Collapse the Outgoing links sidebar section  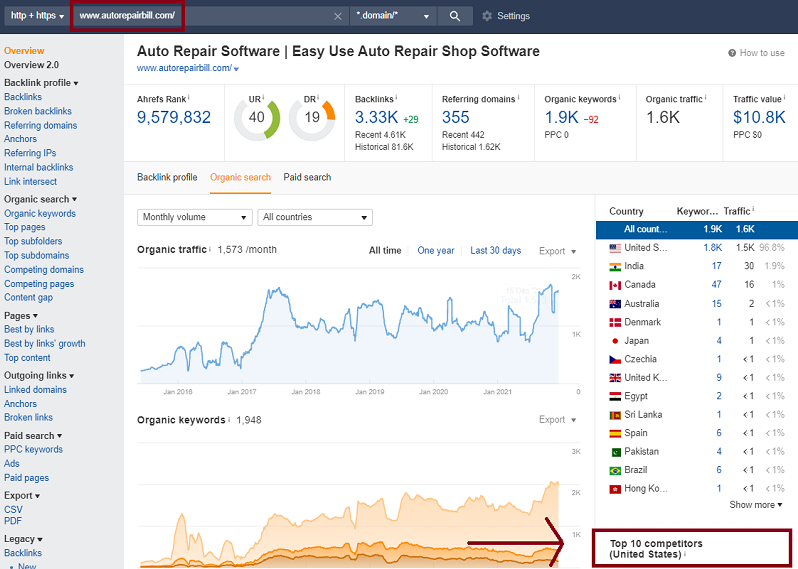pyautogui.click(x=39, y=376)
